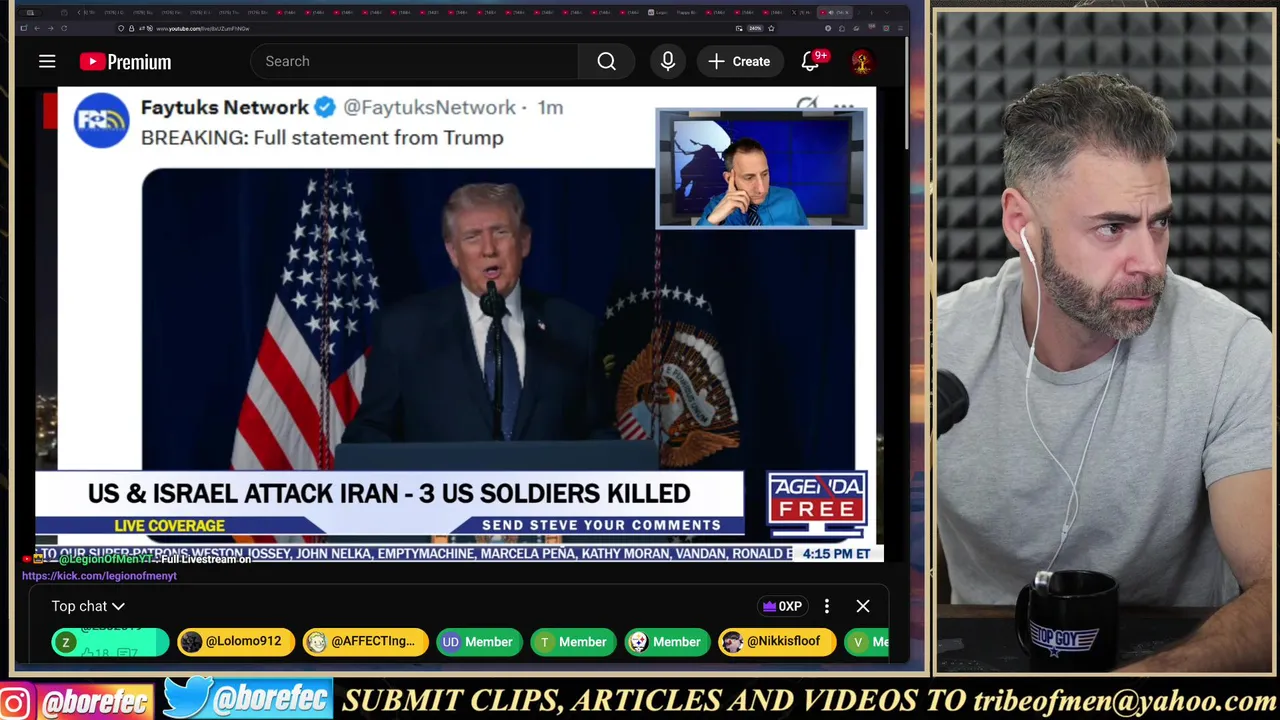Click 'SEND STEVE YOUR COMMENTS' banner text
This screenshot has height=720, width=1280.
(601, 525)
